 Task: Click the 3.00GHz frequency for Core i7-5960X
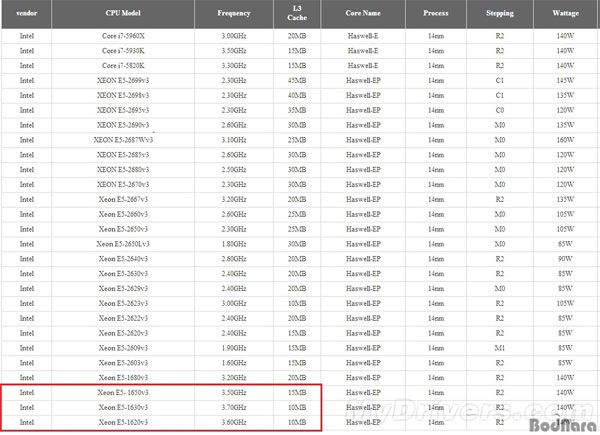click(234, 36)
